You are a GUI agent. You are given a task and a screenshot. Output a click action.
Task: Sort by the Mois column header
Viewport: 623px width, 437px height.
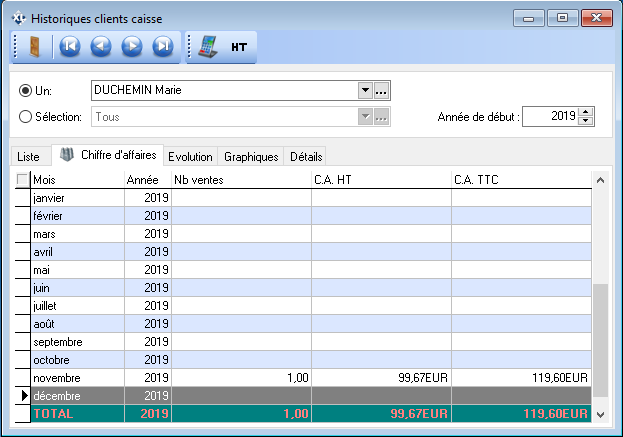78,180
